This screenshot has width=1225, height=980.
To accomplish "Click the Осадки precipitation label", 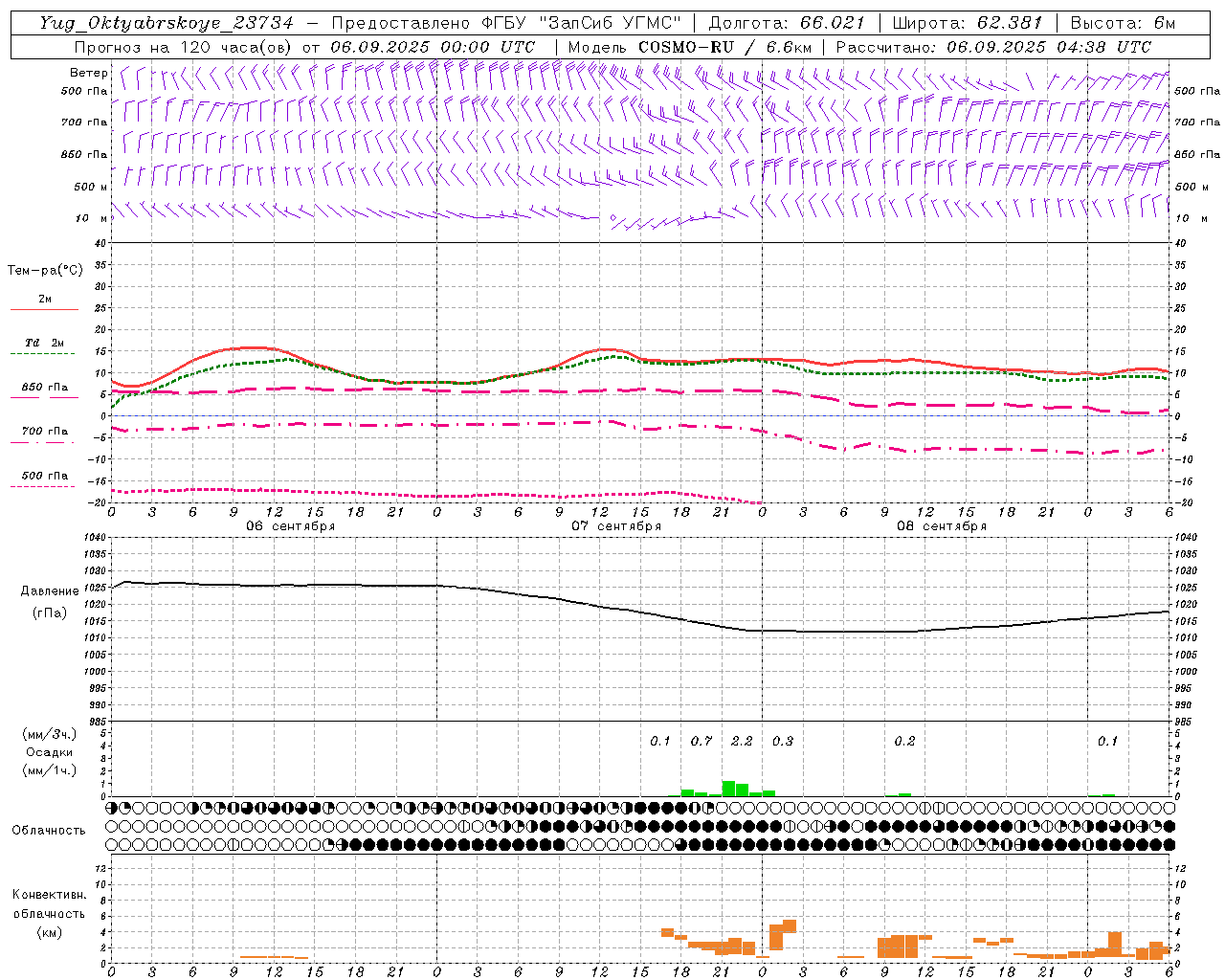I will (49, 752).
